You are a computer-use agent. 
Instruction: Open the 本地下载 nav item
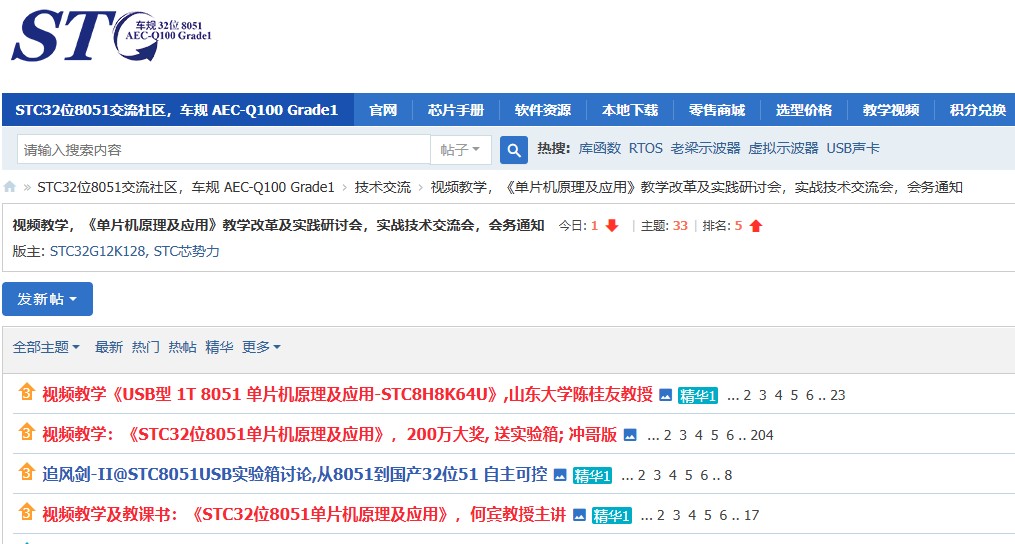coord(630,110)
